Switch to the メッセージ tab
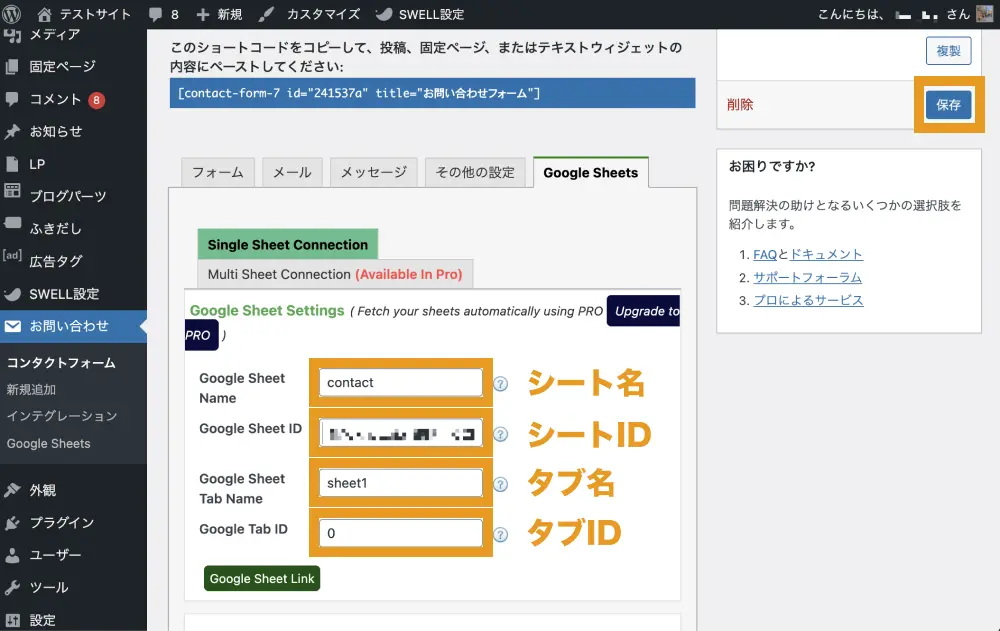Viewport: 1000px width, 631px height. [x=373, y=172]
